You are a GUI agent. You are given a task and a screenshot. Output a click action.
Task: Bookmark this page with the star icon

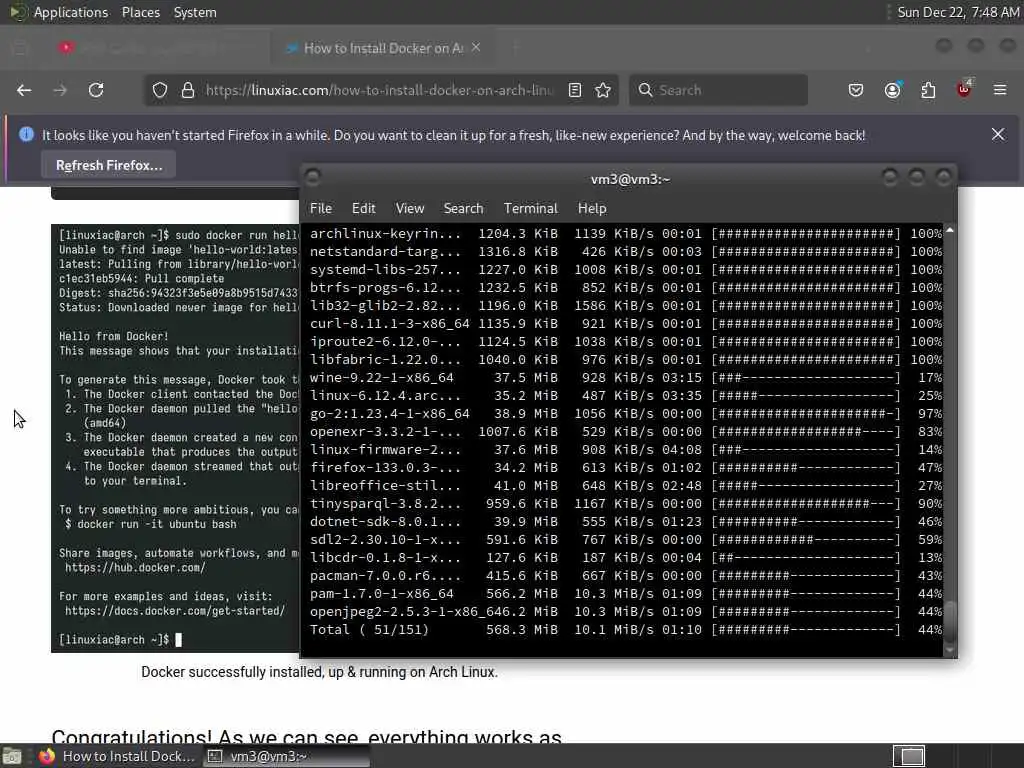coord(603,90)
